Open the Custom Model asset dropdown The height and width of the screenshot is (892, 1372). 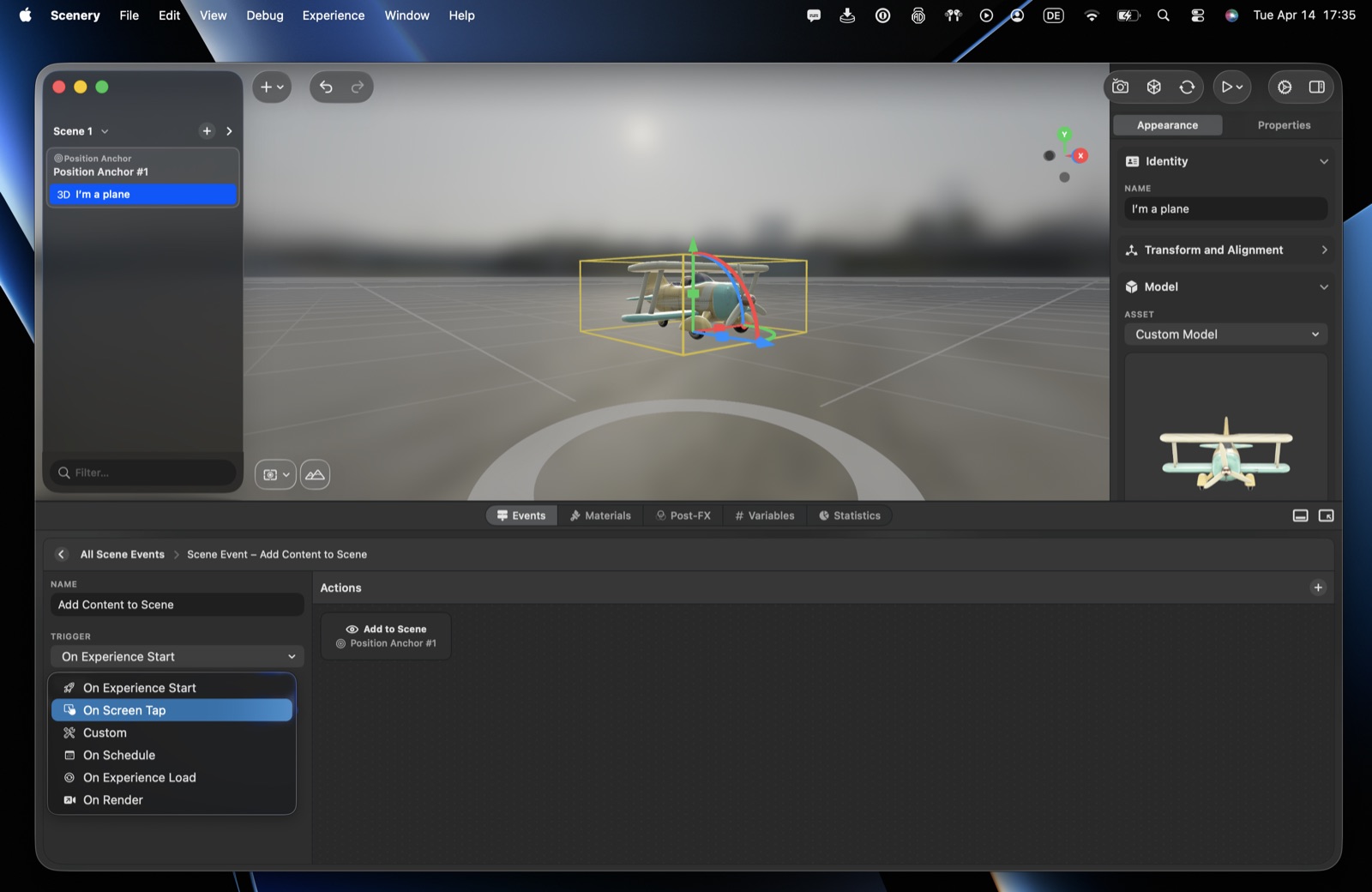[x=1225, y=334]
